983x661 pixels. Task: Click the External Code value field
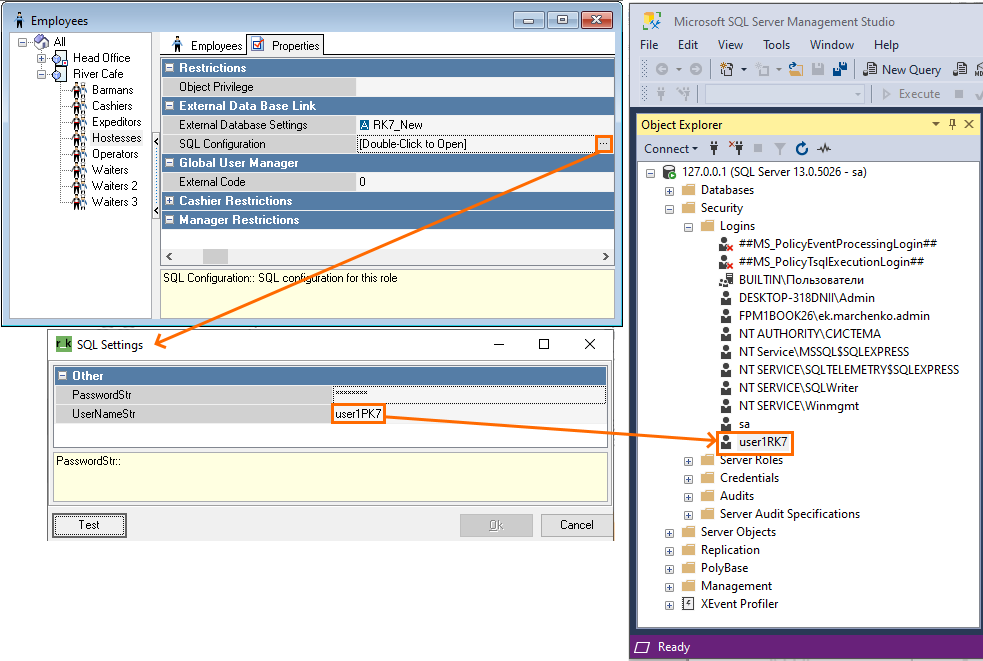485,182
